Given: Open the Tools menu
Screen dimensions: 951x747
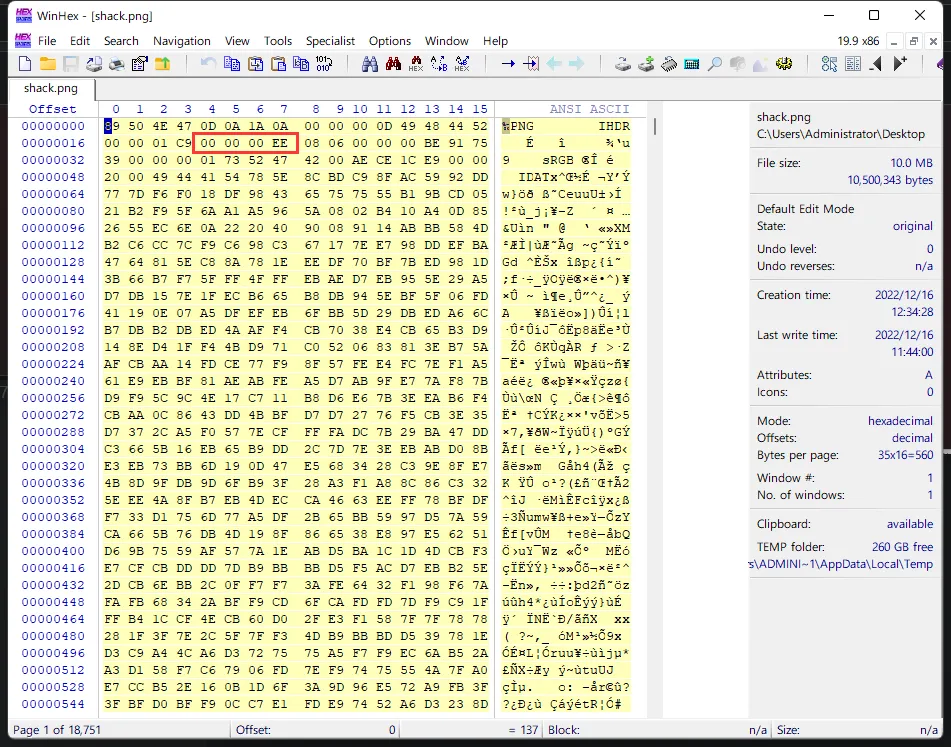Looking at the screenshot, I should pos(277,41).
